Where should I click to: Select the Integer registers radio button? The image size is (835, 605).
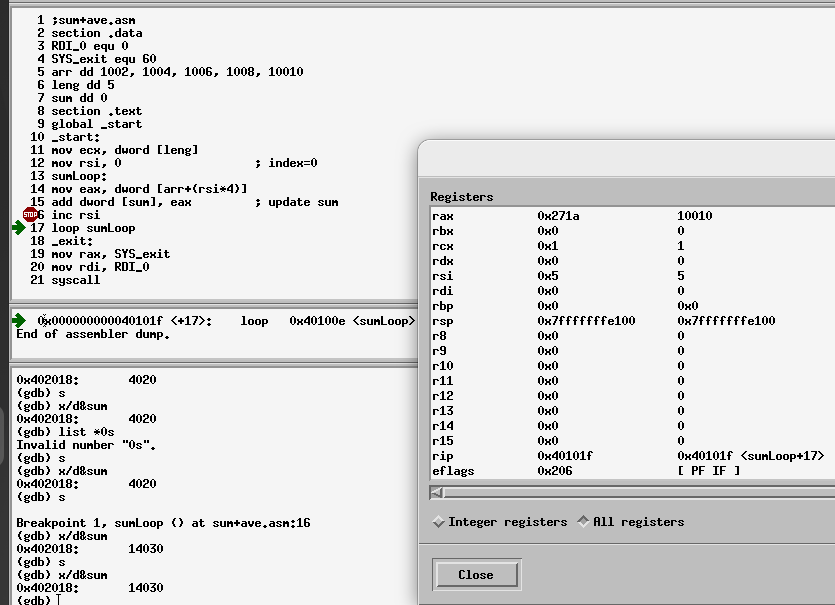[438, 522]
